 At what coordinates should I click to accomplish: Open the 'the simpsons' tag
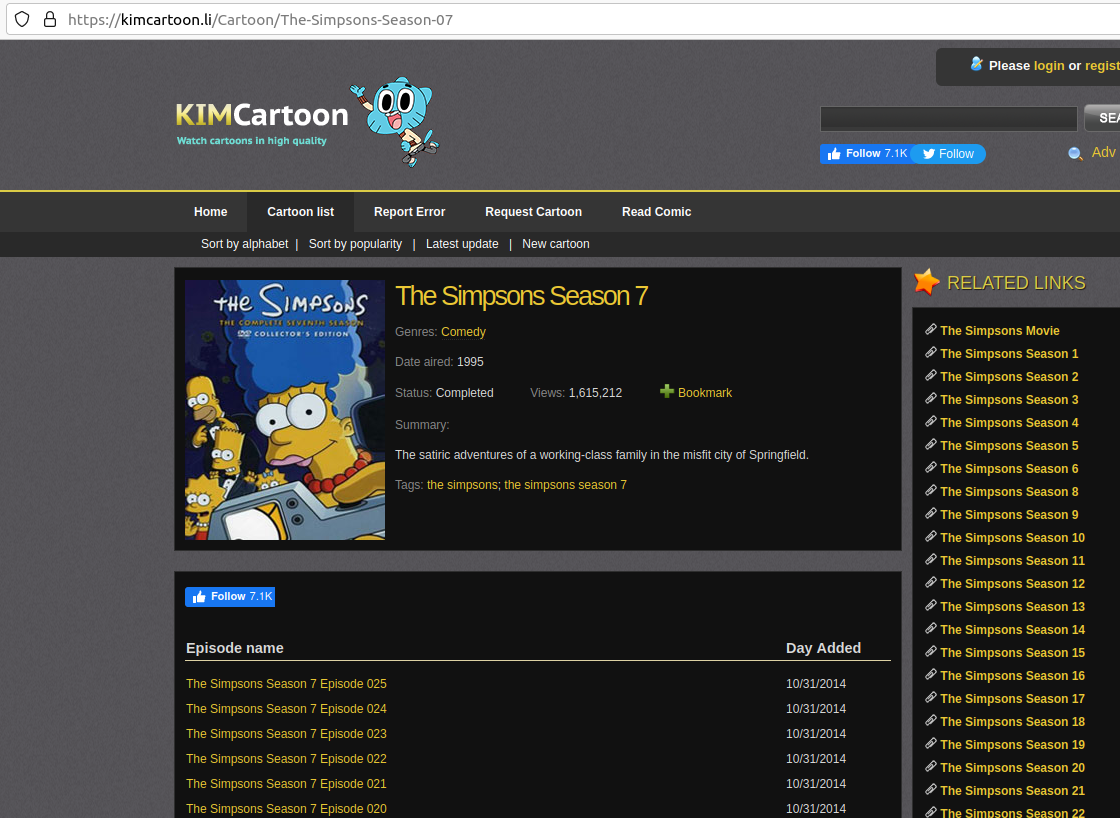pos(462,484)
